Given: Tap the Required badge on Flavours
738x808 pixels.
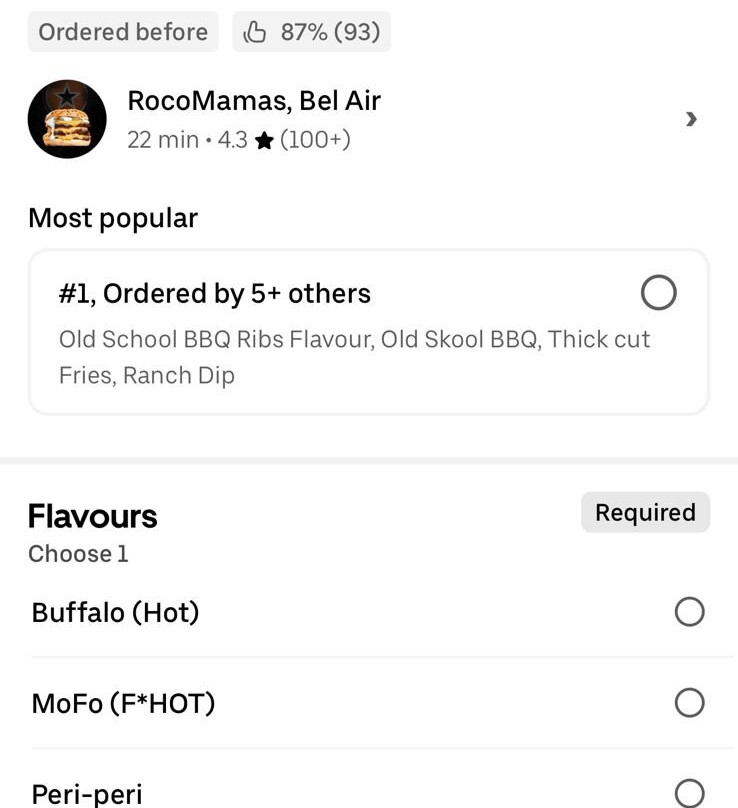Looking at the screenshot, I should pos(645,513).
